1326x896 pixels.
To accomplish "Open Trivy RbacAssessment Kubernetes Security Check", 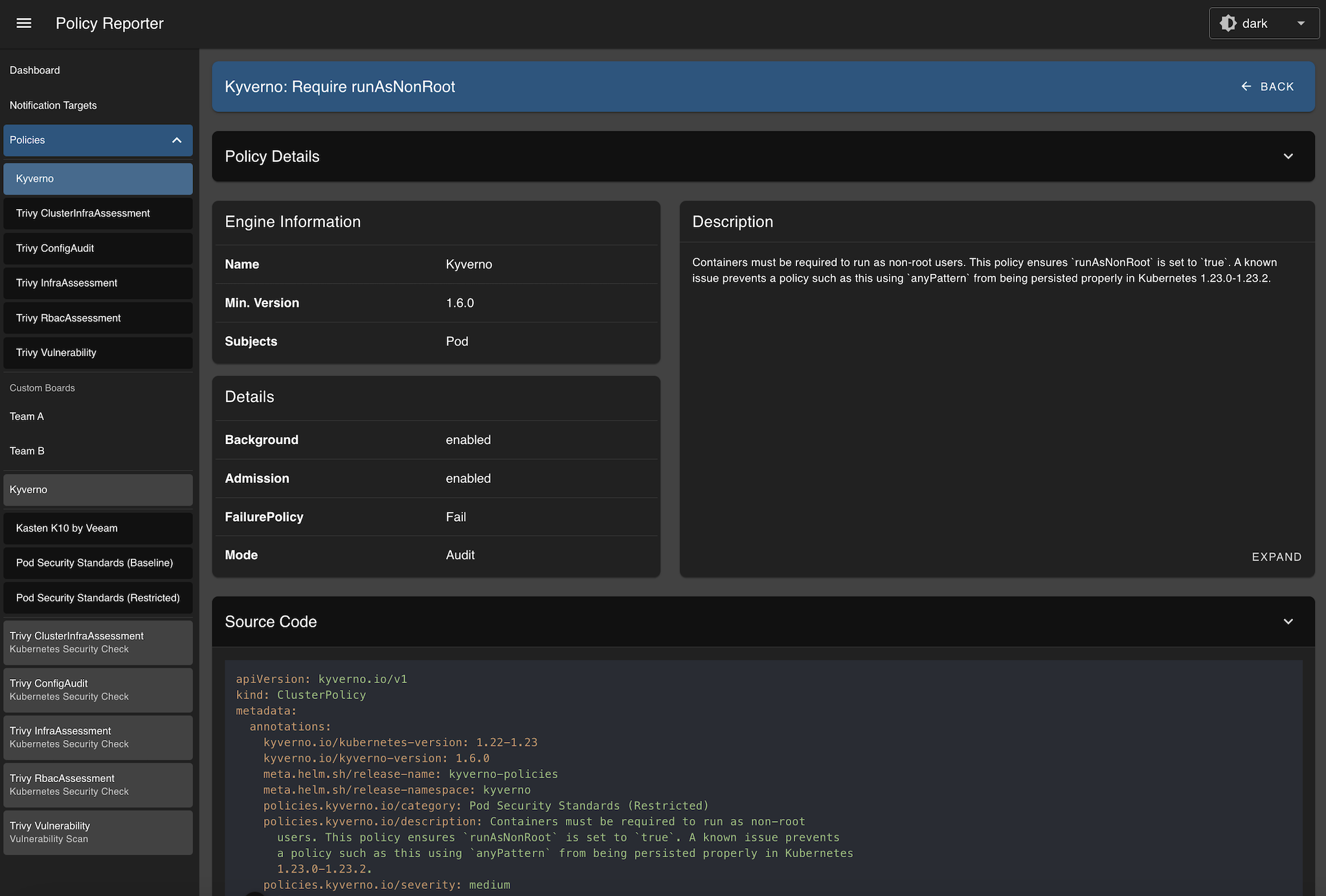I will point(98,785).
